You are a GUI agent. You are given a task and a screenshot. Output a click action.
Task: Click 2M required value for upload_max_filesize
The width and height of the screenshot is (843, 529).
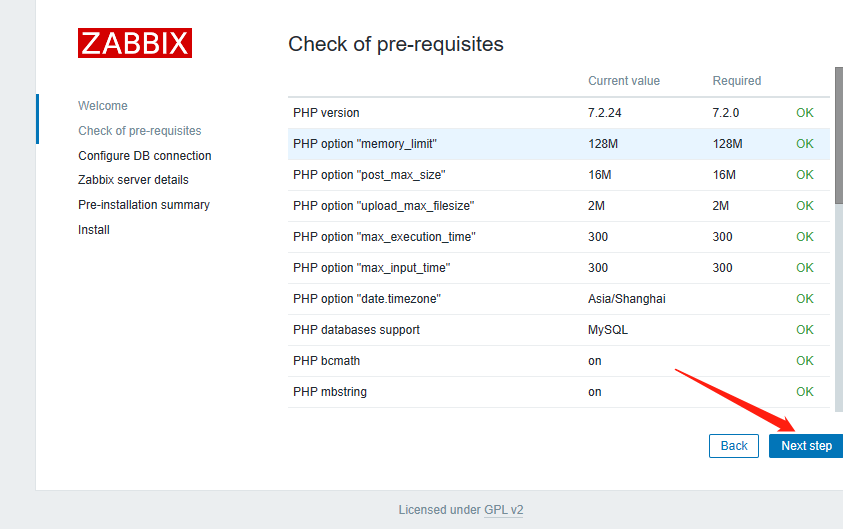[720, 206]
